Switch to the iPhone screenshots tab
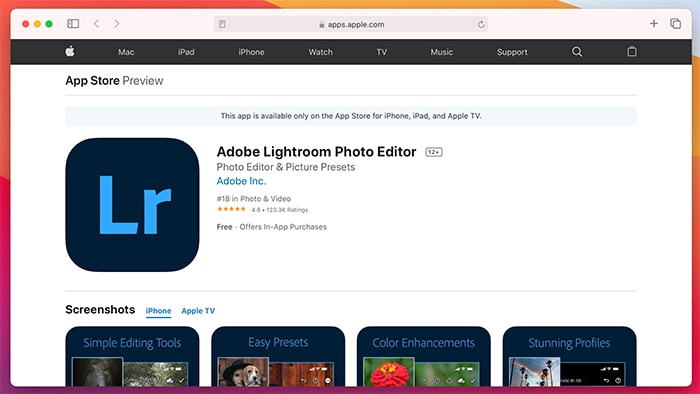 (x=158, y=311)
